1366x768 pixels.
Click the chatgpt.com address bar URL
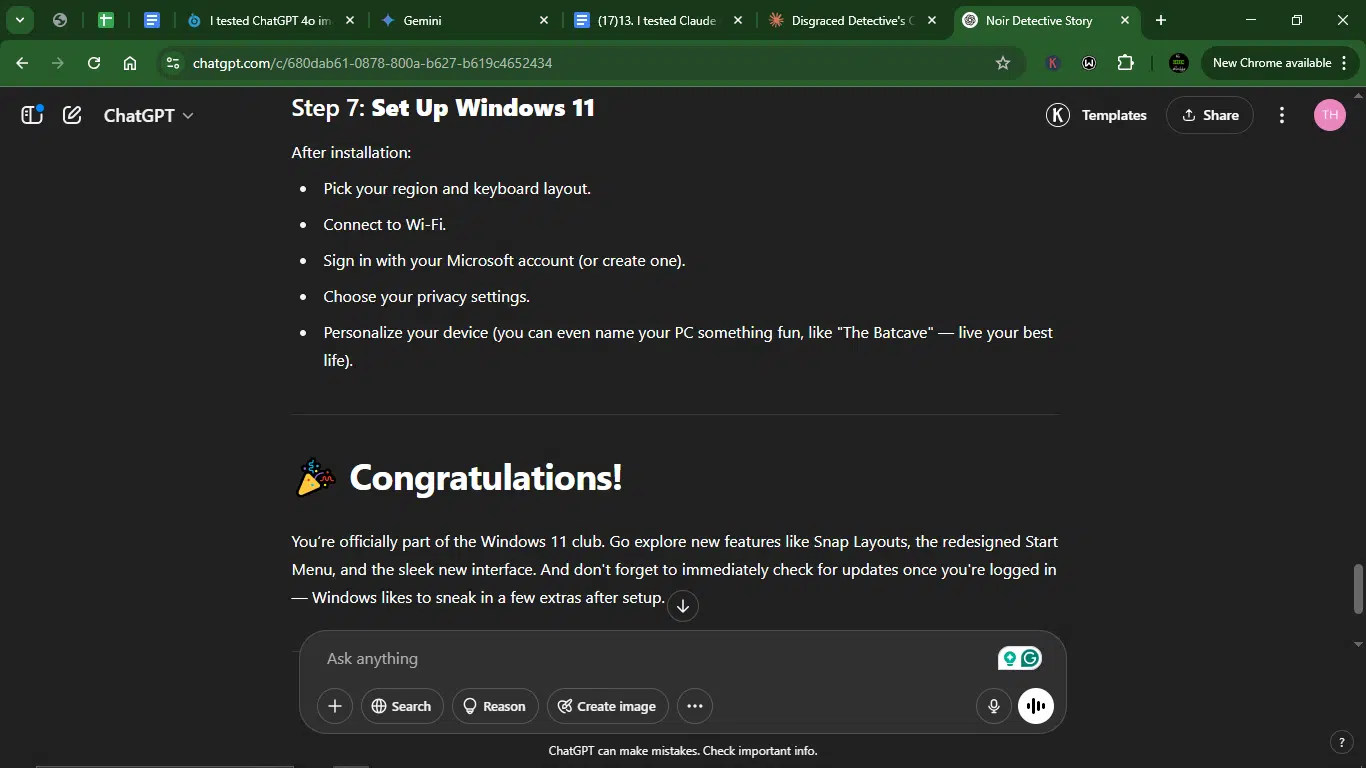coord(372,63)
